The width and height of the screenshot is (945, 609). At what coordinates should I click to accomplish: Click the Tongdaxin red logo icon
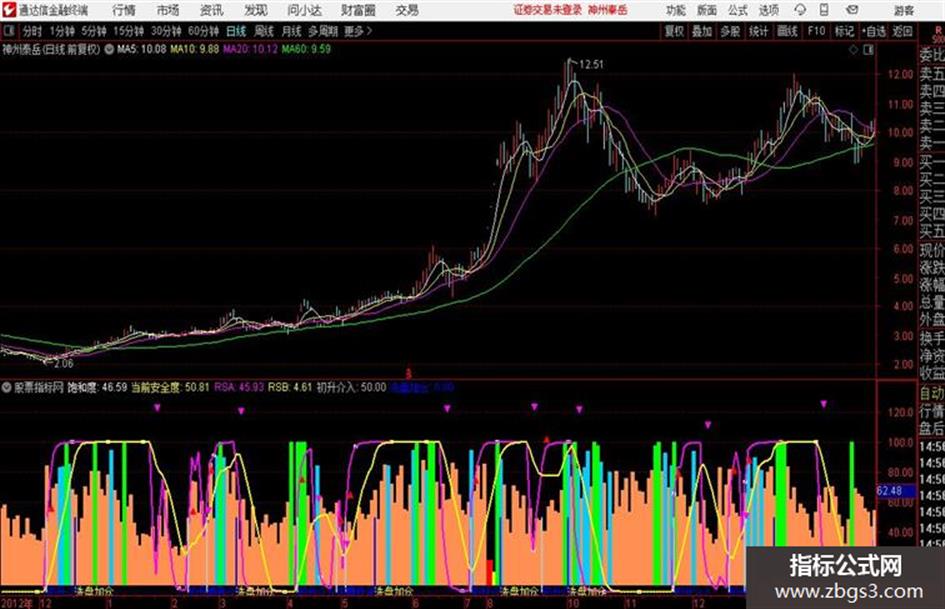[8, 10]
